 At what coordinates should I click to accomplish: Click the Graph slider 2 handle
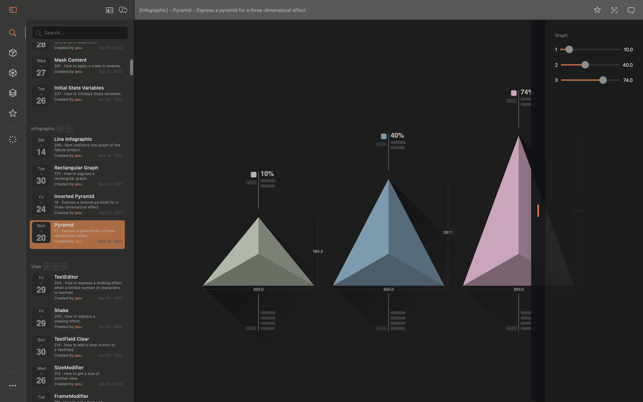click(x=585, y=65)
